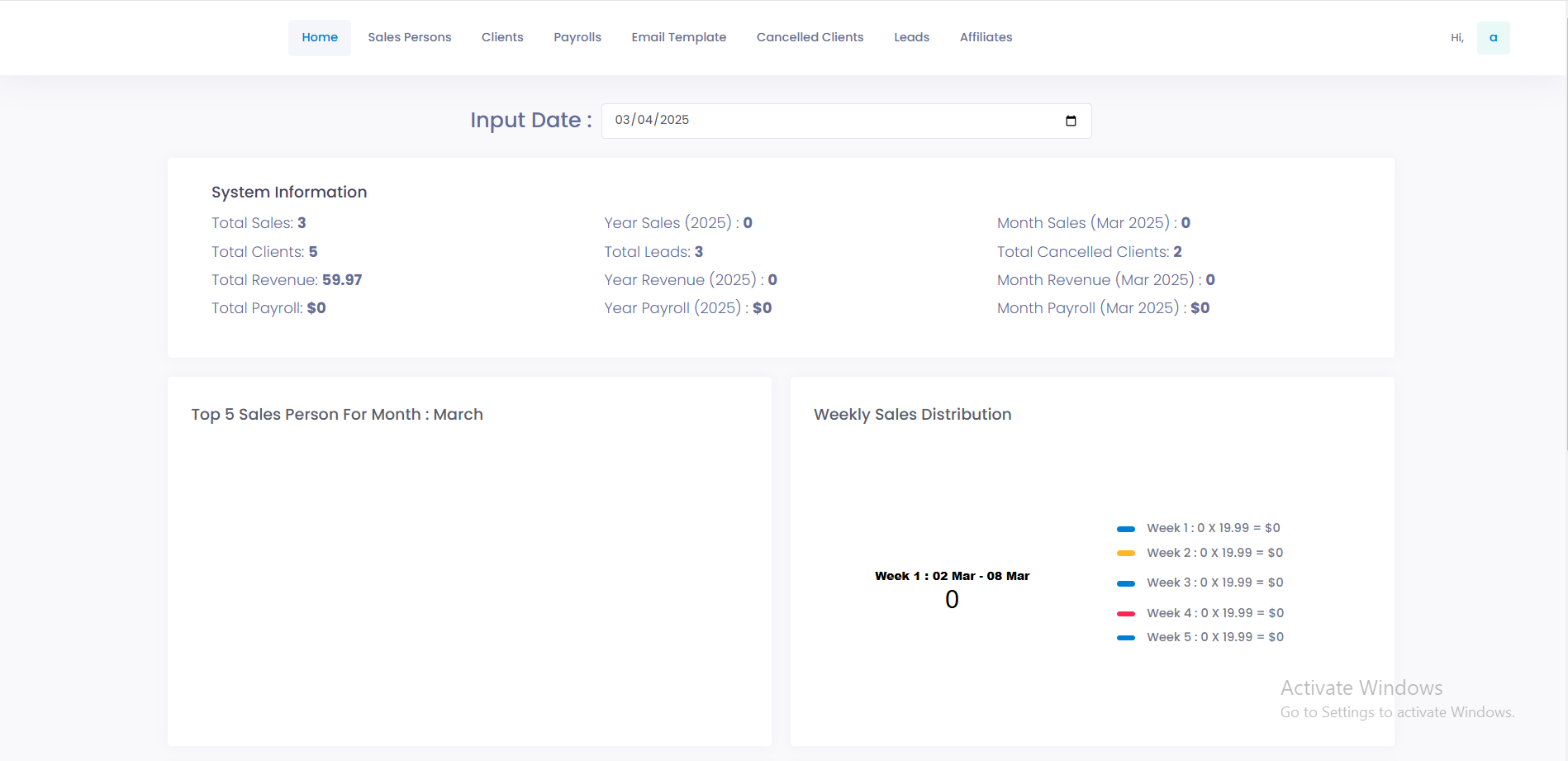Click Week 3 legend entry text
This screenshot has height=761, width=1568.
coord(1214,583)
